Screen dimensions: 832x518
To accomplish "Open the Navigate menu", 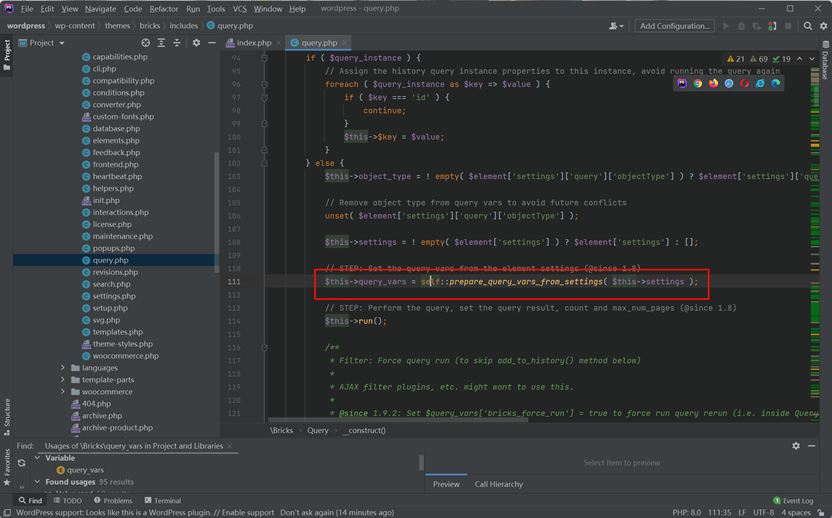I will point(100,9).
